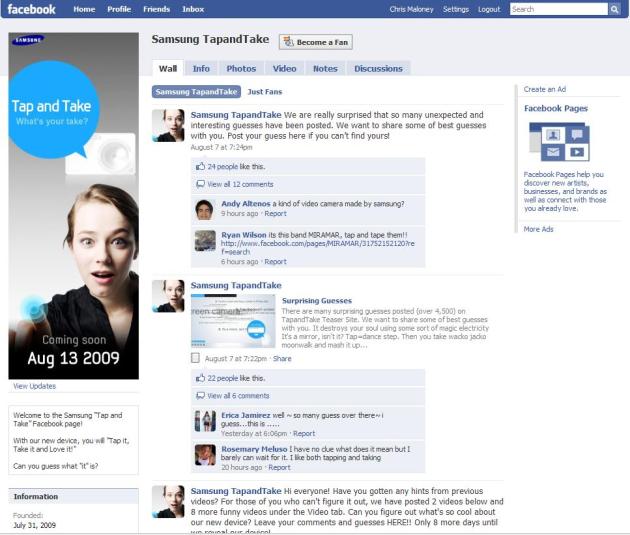Open the Photos tab
The height and width of the screenshot is (535, 630).
241,68
